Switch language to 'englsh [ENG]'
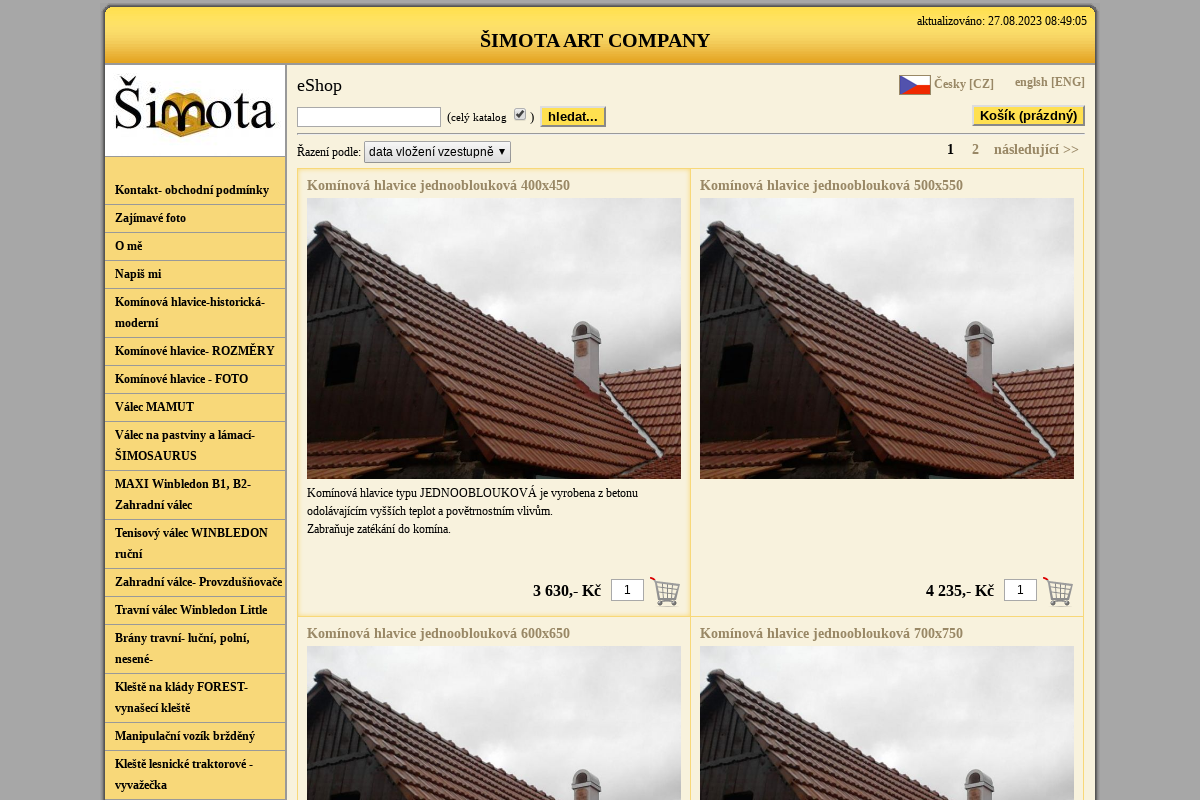1200x800 pixels. [1050, 82]
